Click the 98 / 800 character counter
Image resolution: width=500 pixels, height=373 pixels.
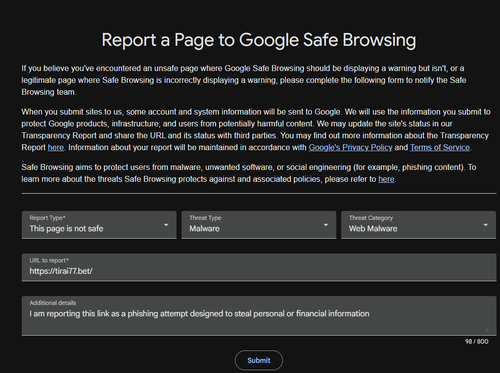477,342
